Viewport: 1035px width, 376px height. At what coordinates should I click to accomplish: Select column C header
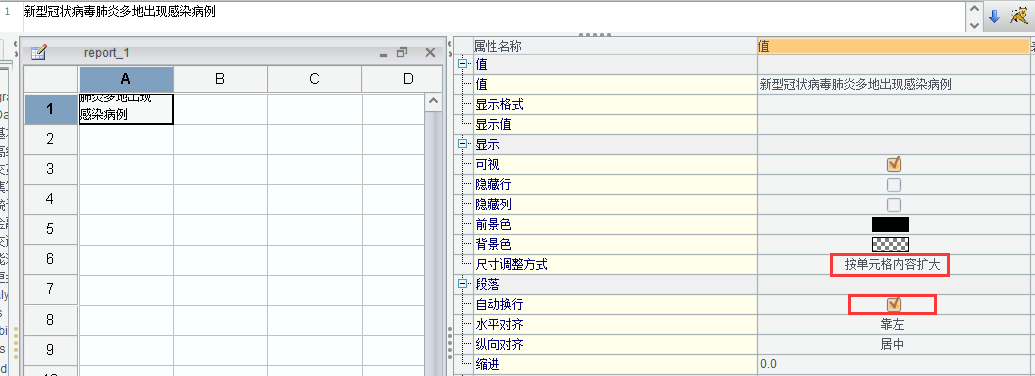(314, 79)
